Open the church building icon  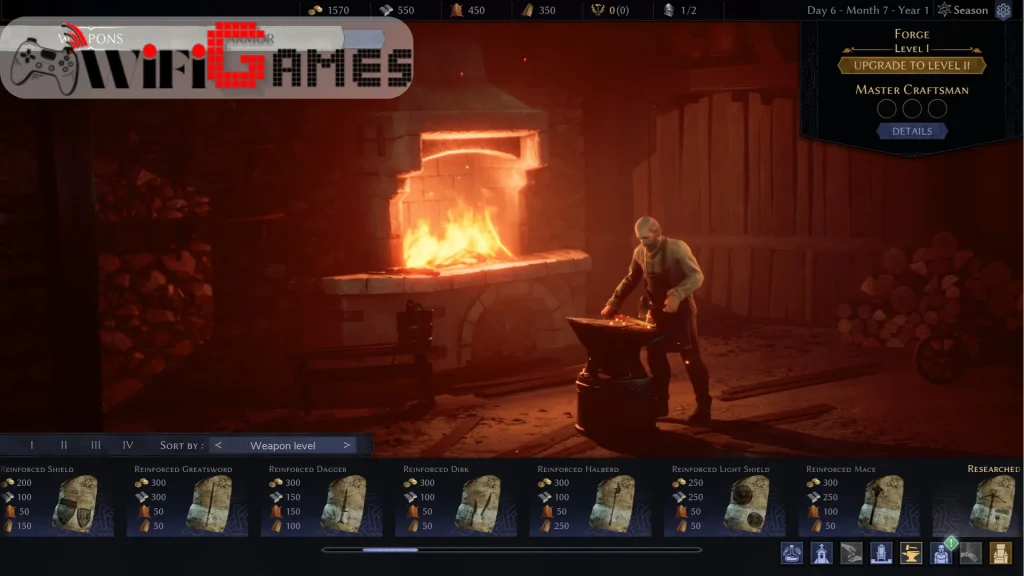pyautogui.click(x=822, y=553)
